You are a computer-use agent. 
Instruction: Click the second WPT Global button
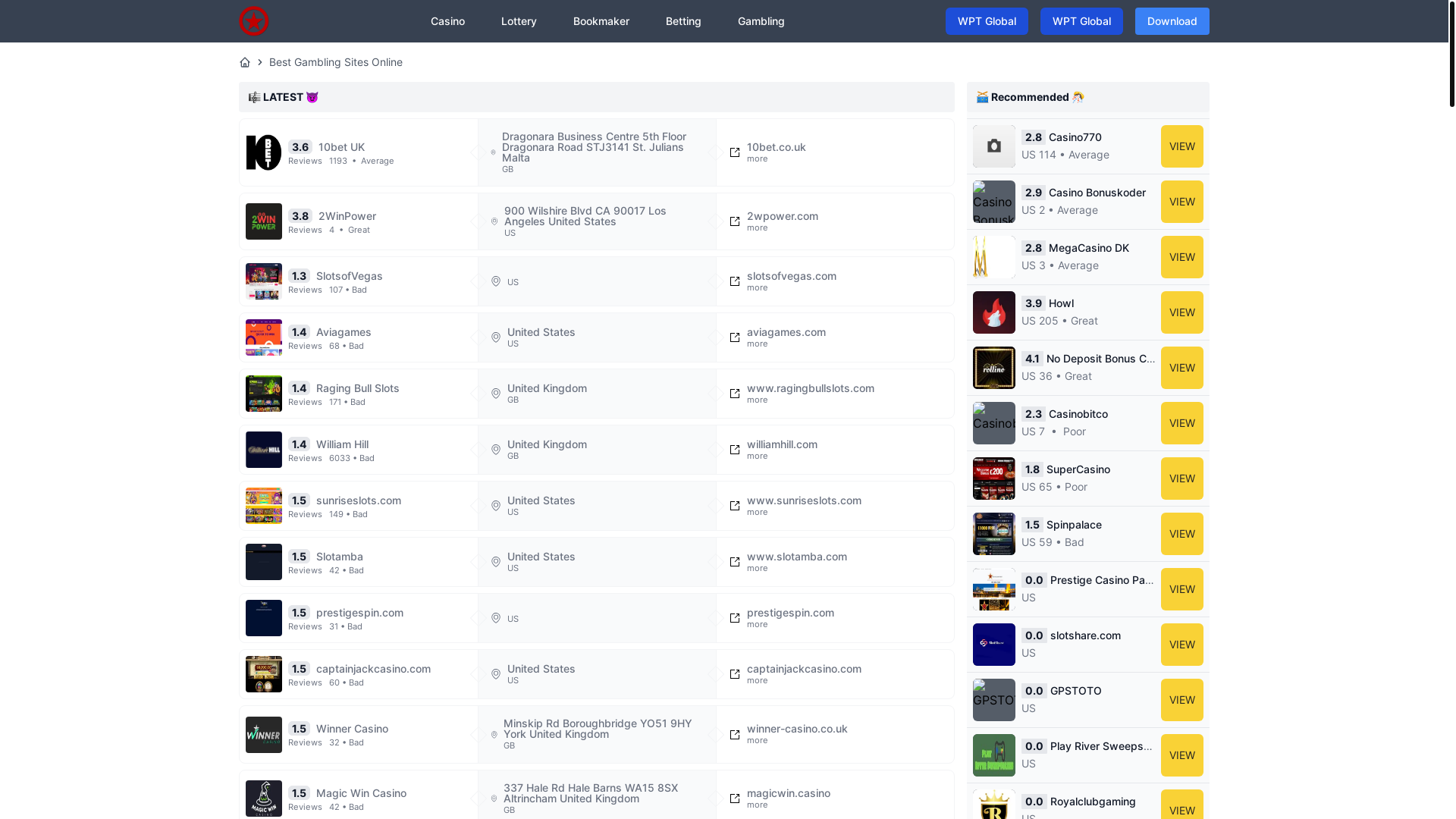1081,21
